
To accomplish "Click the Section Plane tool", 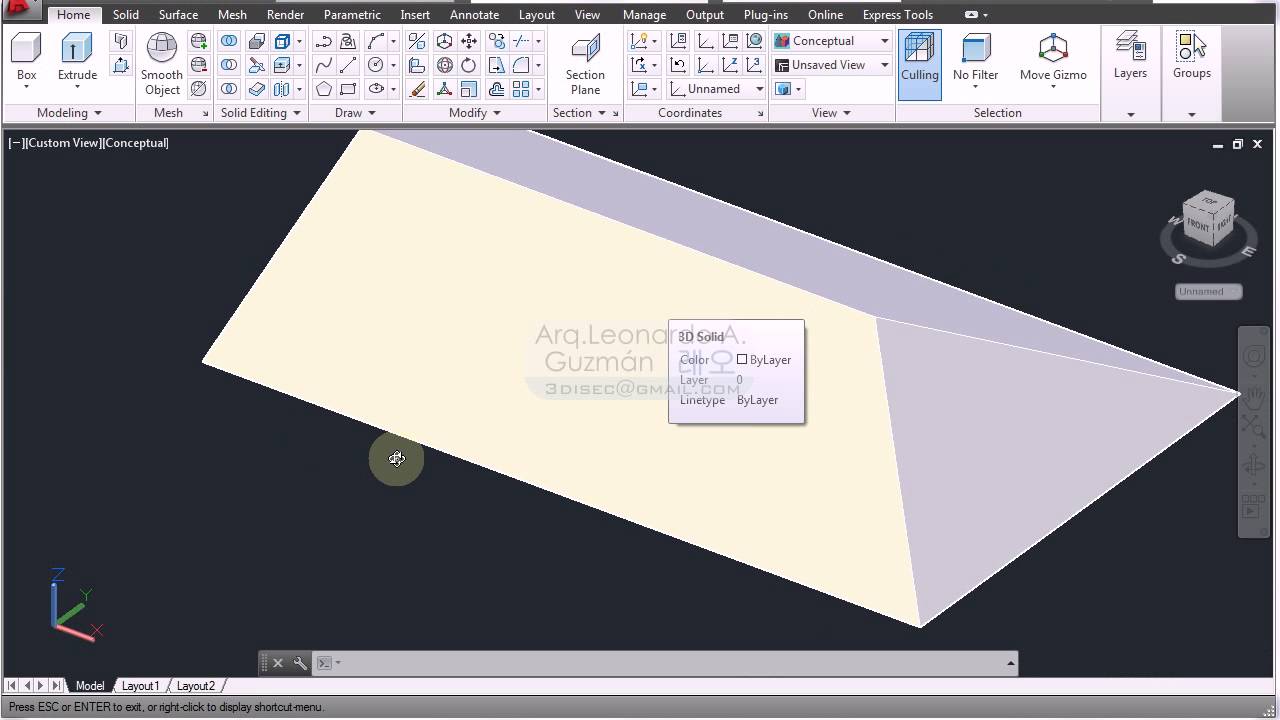I will [585, 64].
